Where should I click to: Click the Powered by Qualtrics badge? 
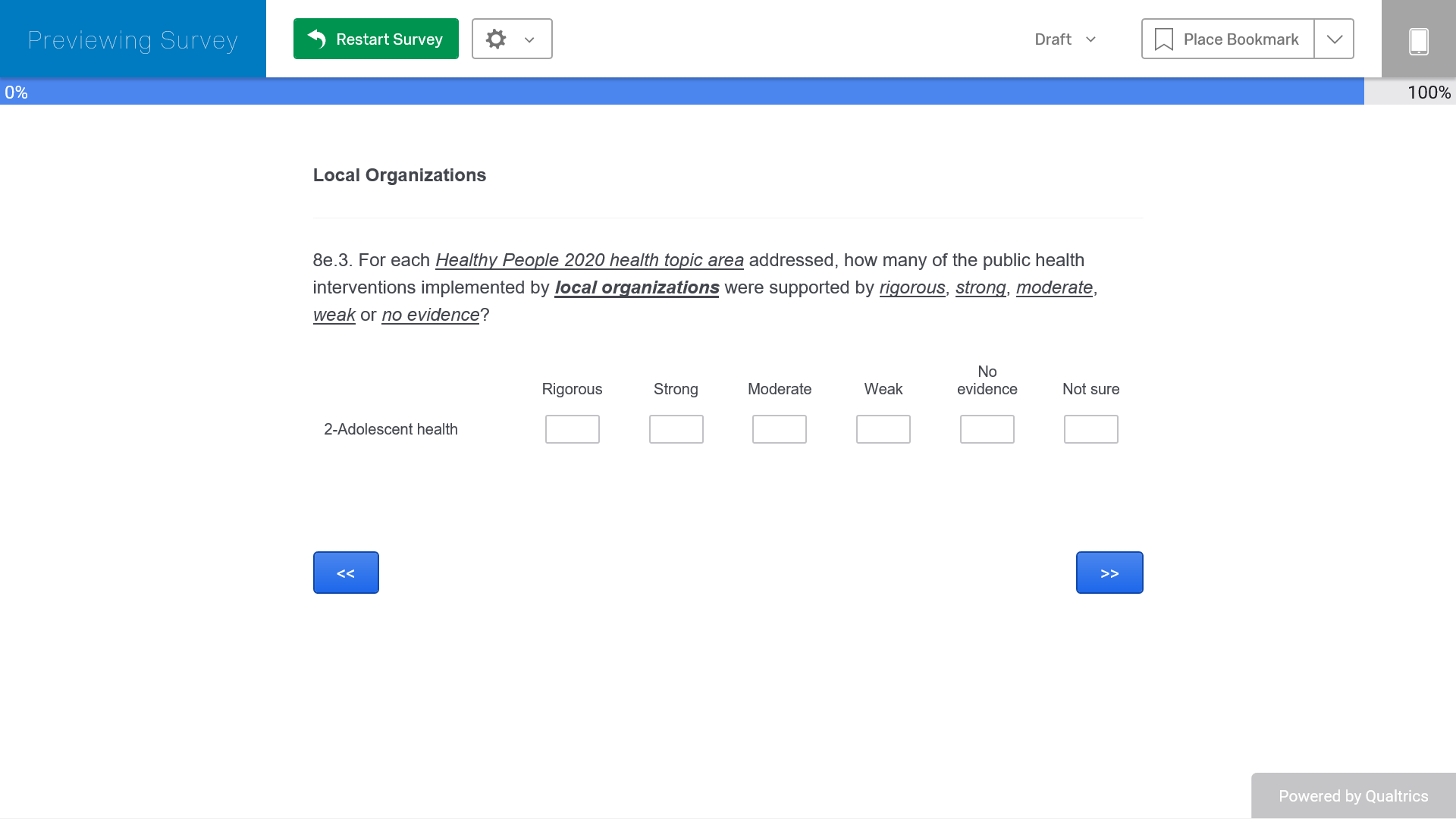(x=1353, y=795)
